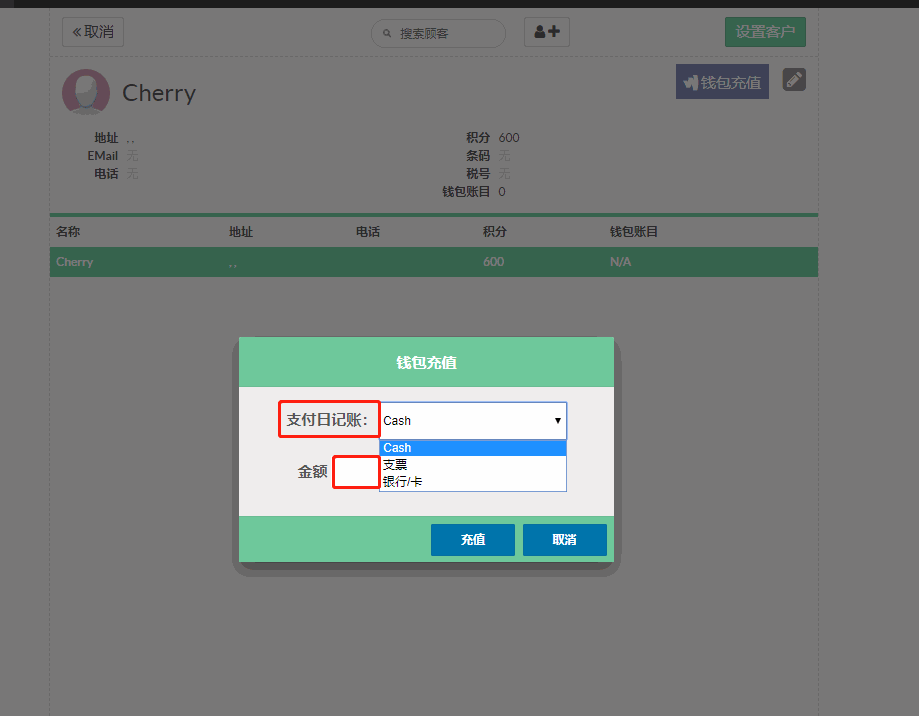The height and width of the screenshot is (716, 919).
Task: Click the 电话 column header in table
Action: click(367, 232)
